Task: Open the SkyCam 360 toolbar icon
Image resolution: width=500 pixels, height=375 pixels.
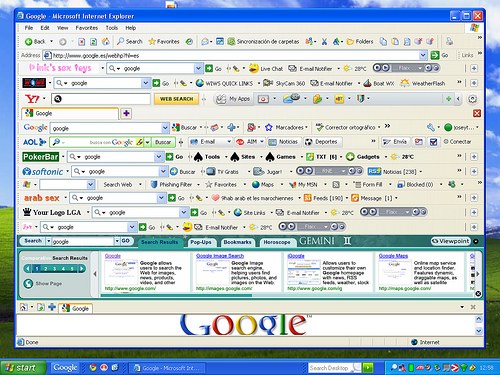Action: click(x=268, y=83)
